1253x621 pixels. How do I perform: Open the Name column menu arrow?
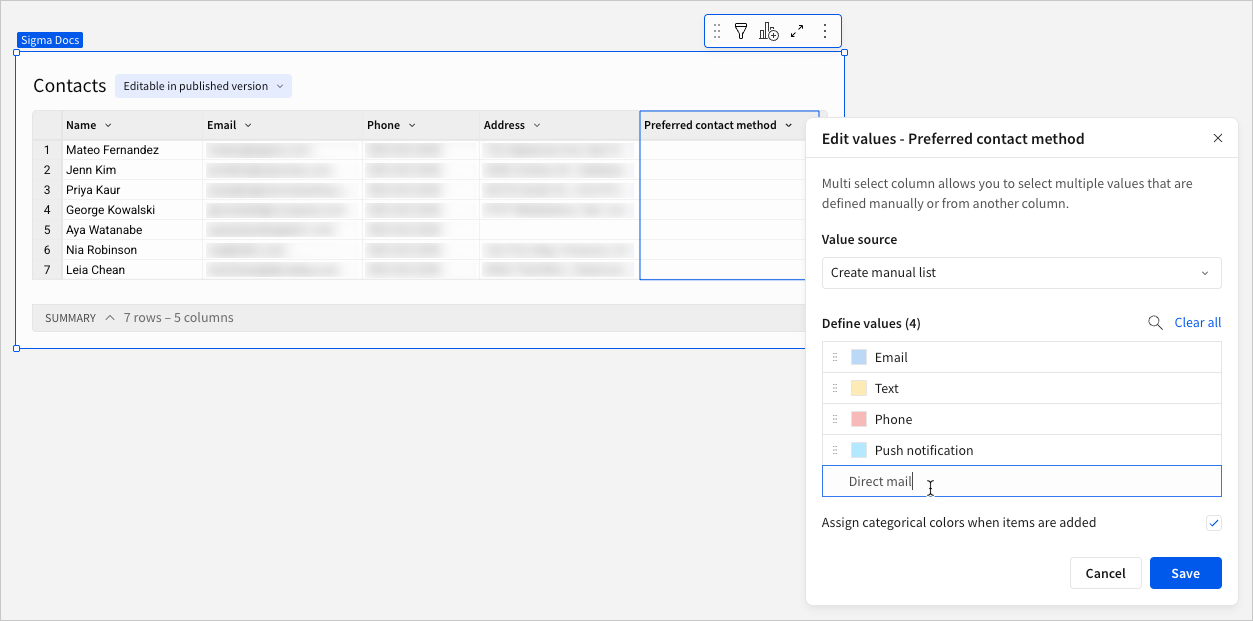click(108, 126)
